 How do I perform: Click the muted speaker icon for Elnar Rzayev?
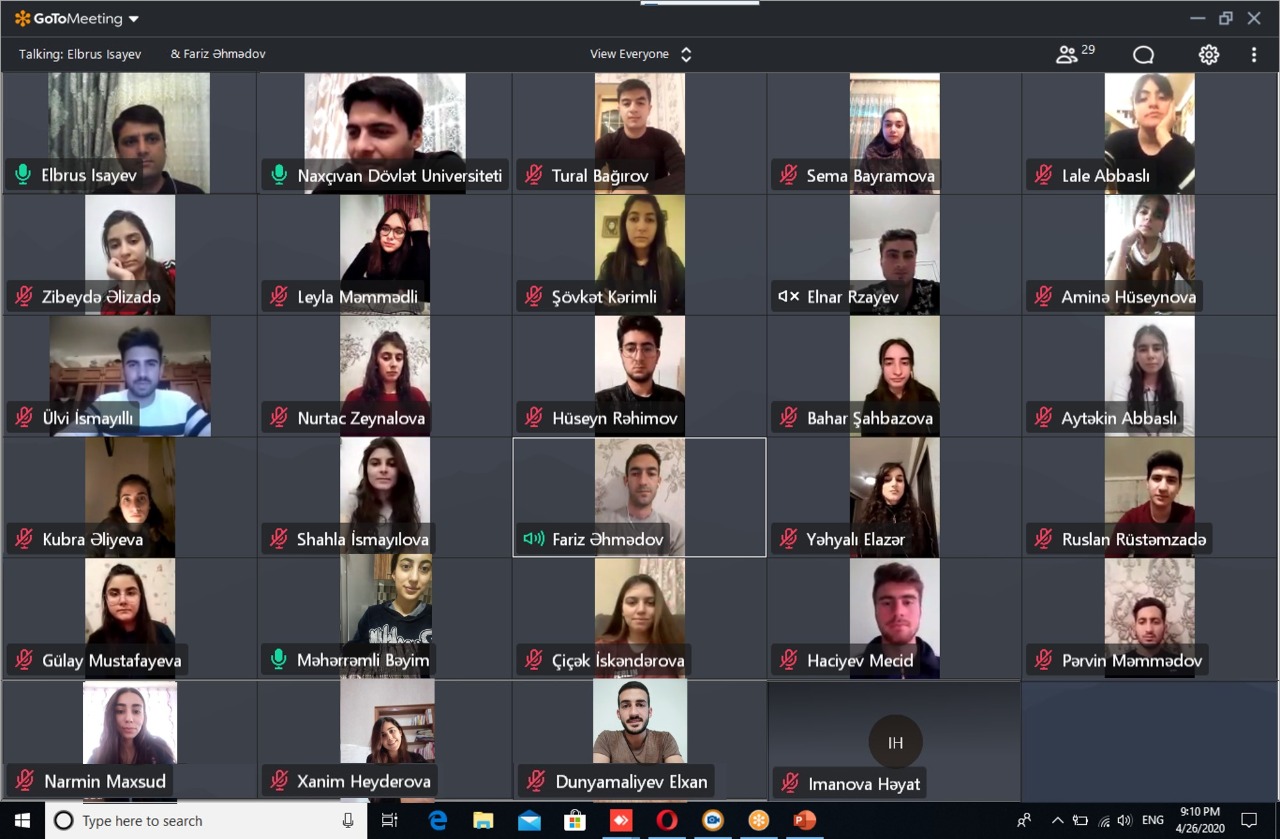click(789, 297)
